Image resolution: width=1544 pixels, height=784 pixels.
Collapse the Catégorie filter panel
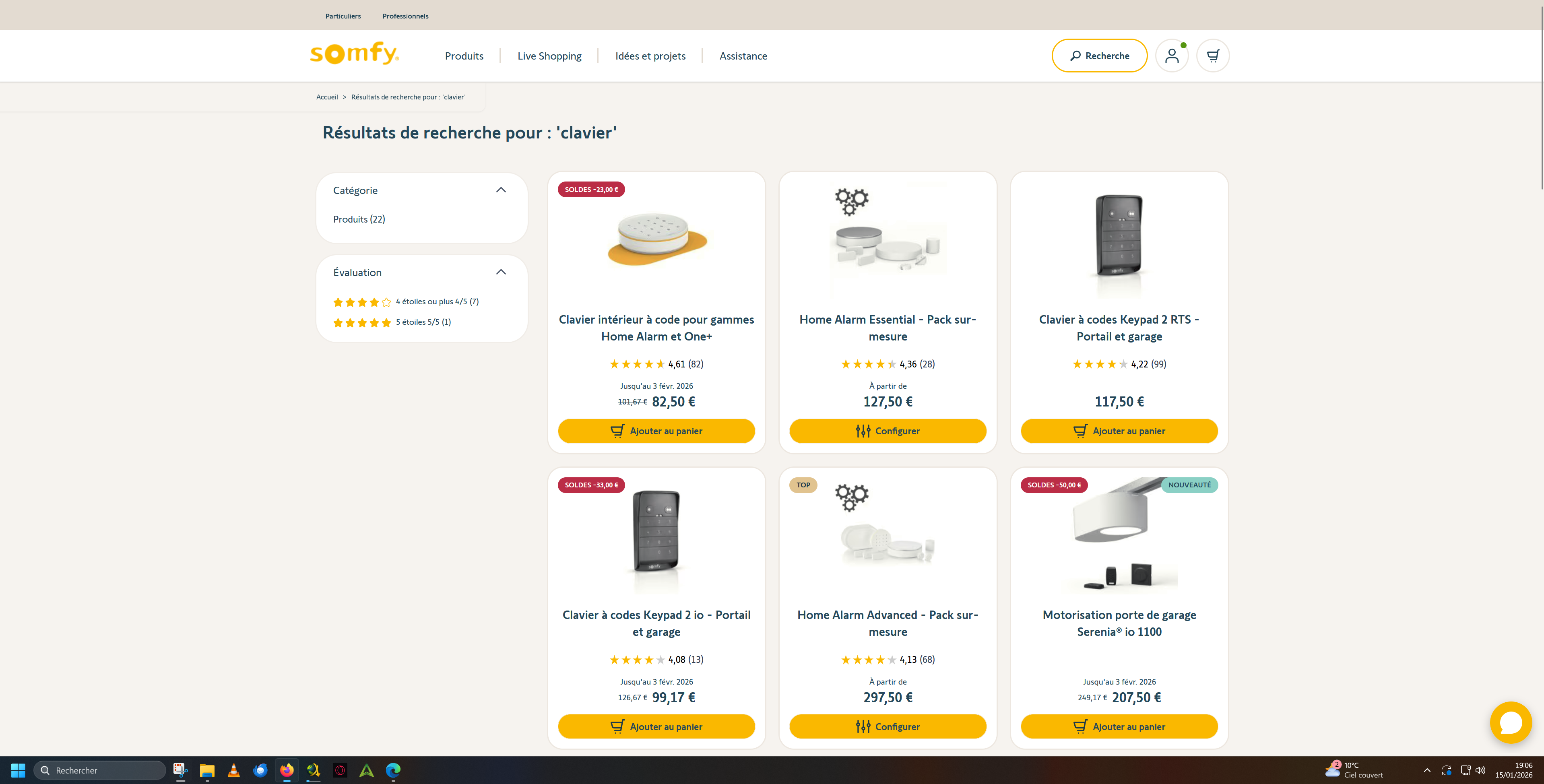tap(501, 190)
